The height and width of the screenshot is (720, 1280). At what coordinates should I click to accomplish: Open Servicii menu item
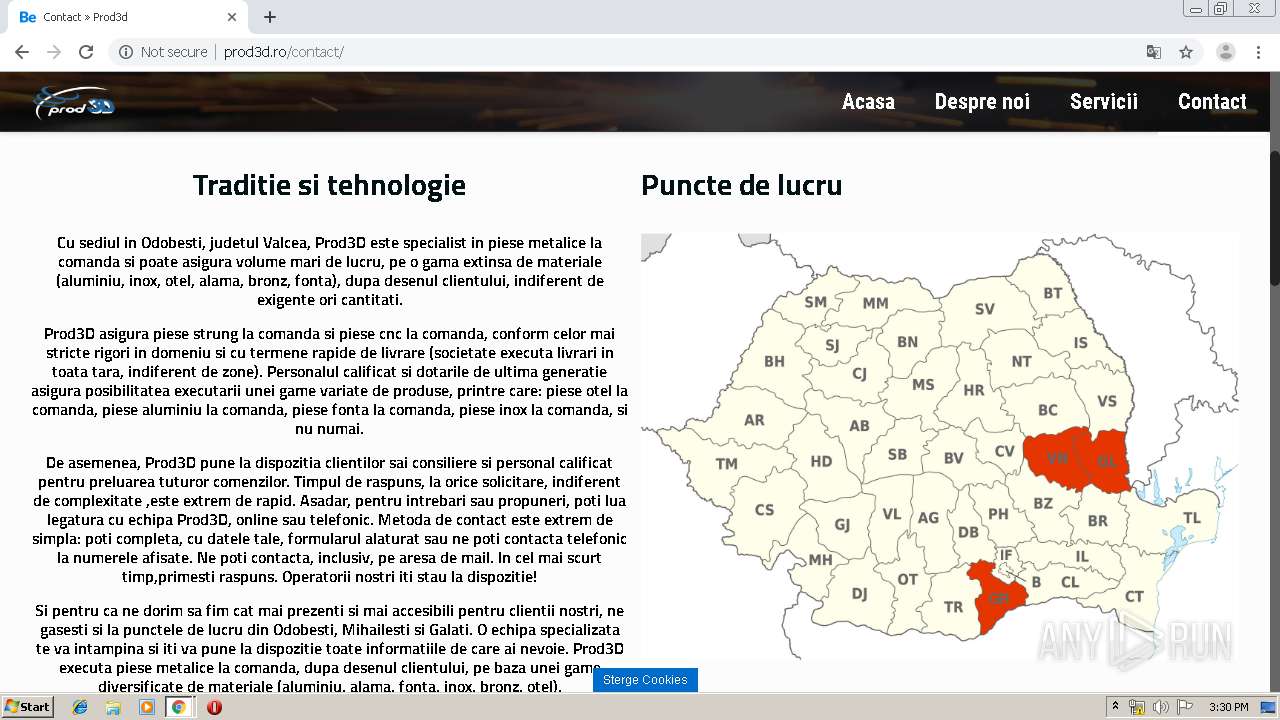1104,101
